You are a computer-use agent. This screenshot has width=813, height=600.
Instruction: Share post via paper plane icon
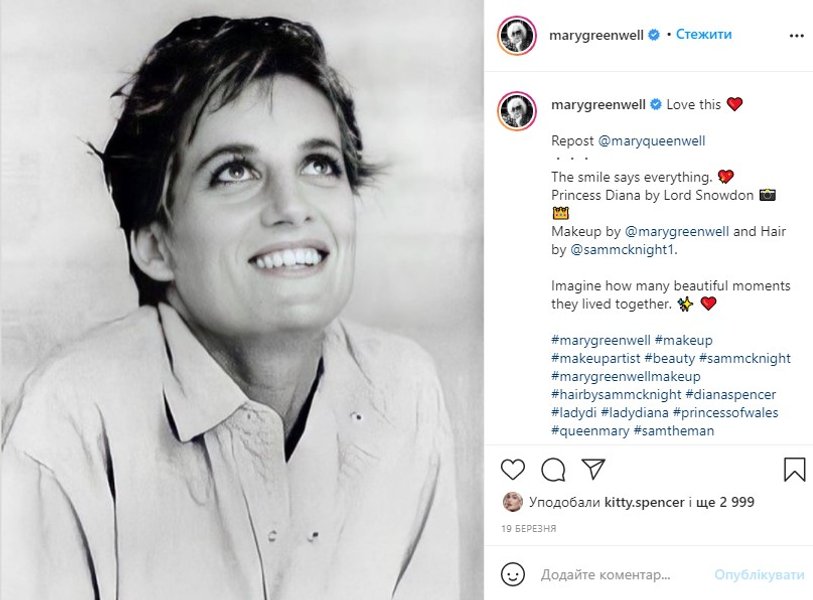[593, 469]
